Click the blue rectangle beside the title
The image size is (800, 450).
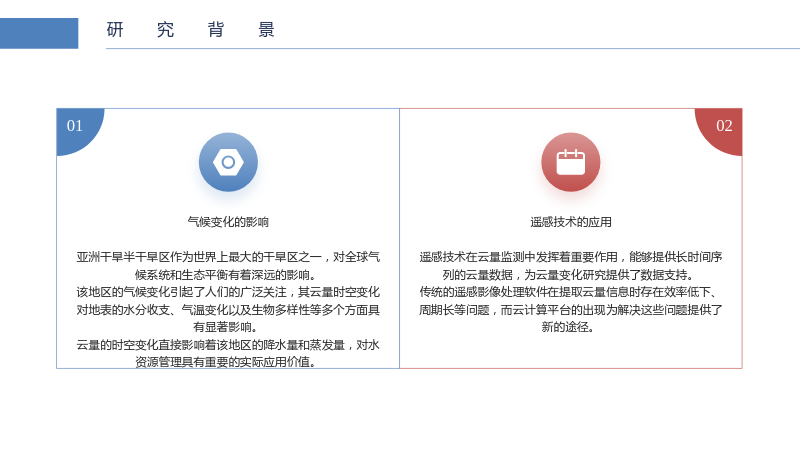(39, 33)
